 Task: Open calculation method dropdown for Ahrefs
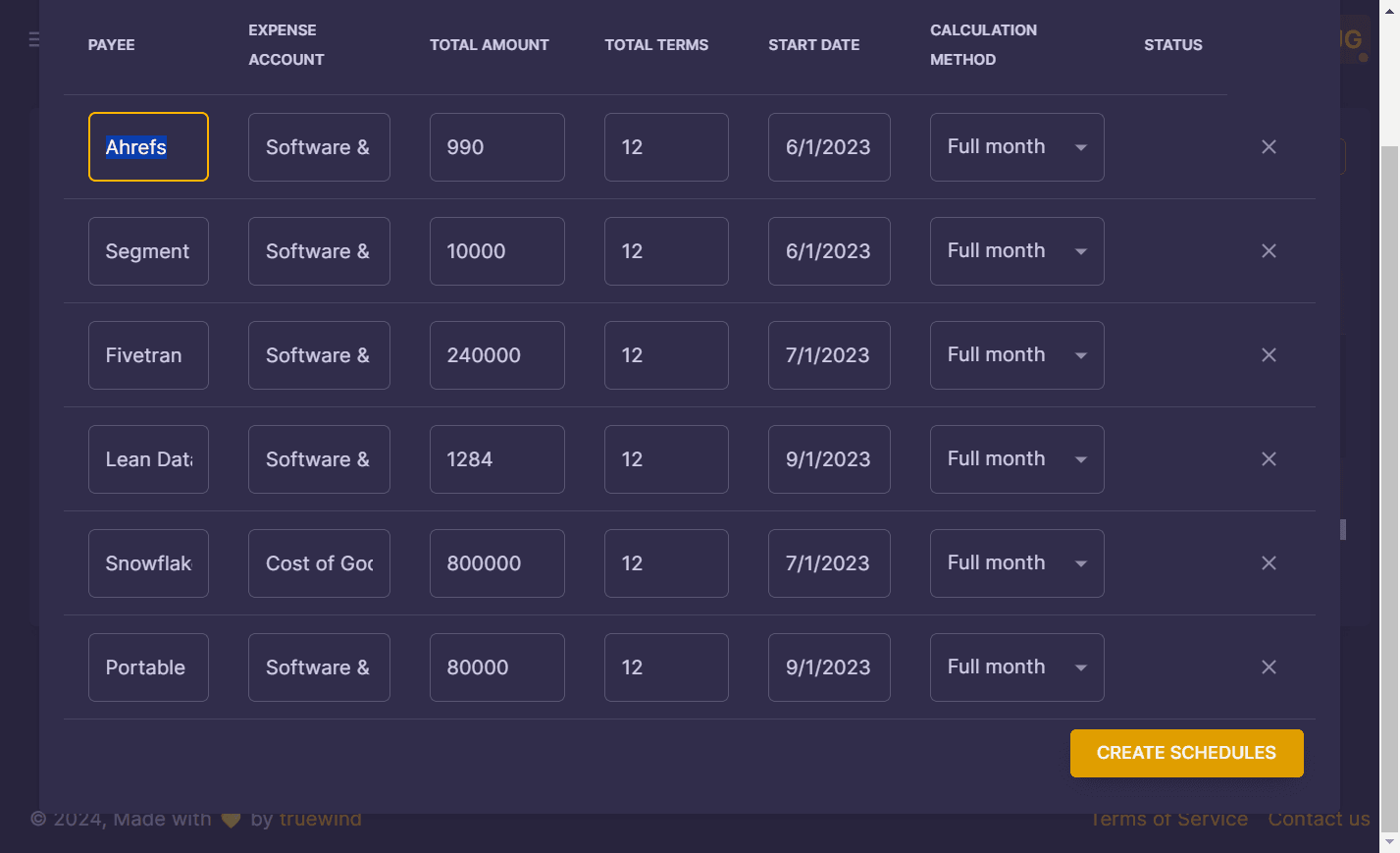click(1016, 147)
